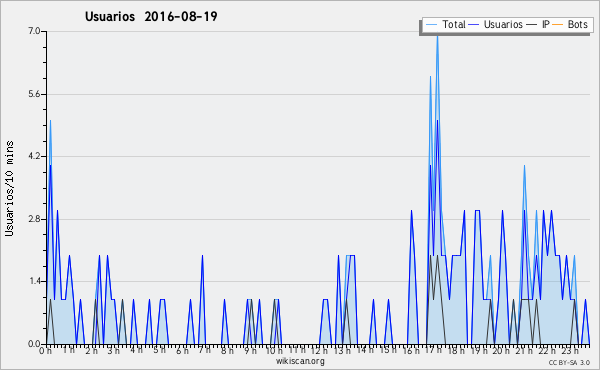Click the 17 h x-axis label

tap(434, 350)
